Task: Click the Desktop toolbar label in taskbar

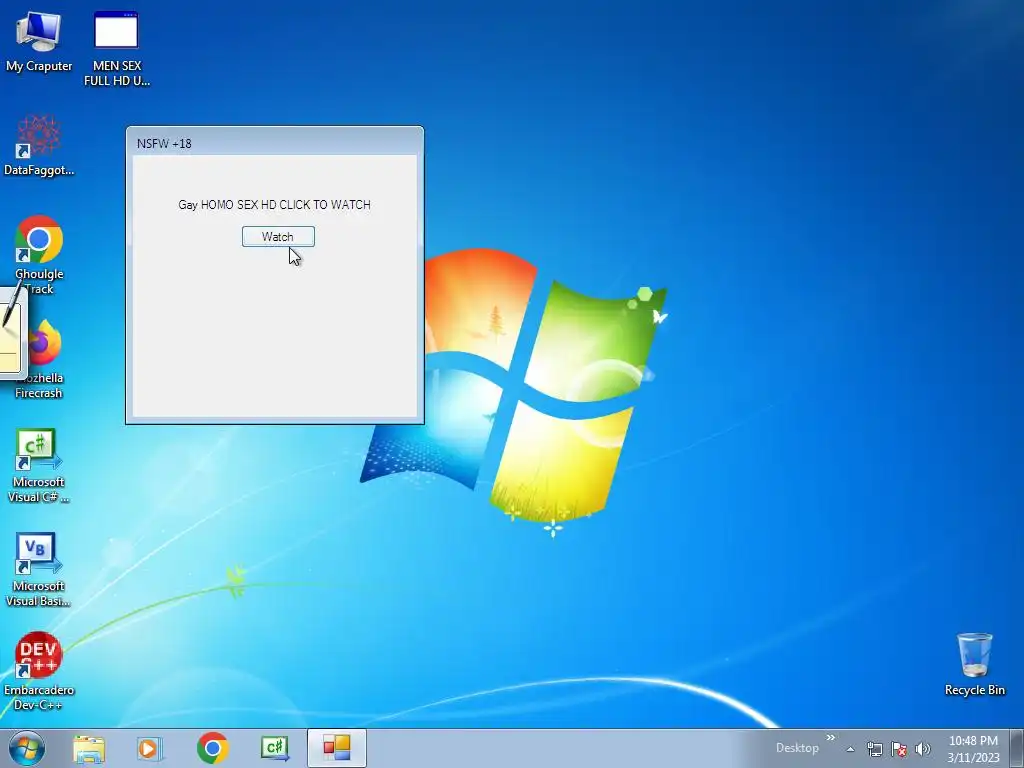Action: [797, 748]
